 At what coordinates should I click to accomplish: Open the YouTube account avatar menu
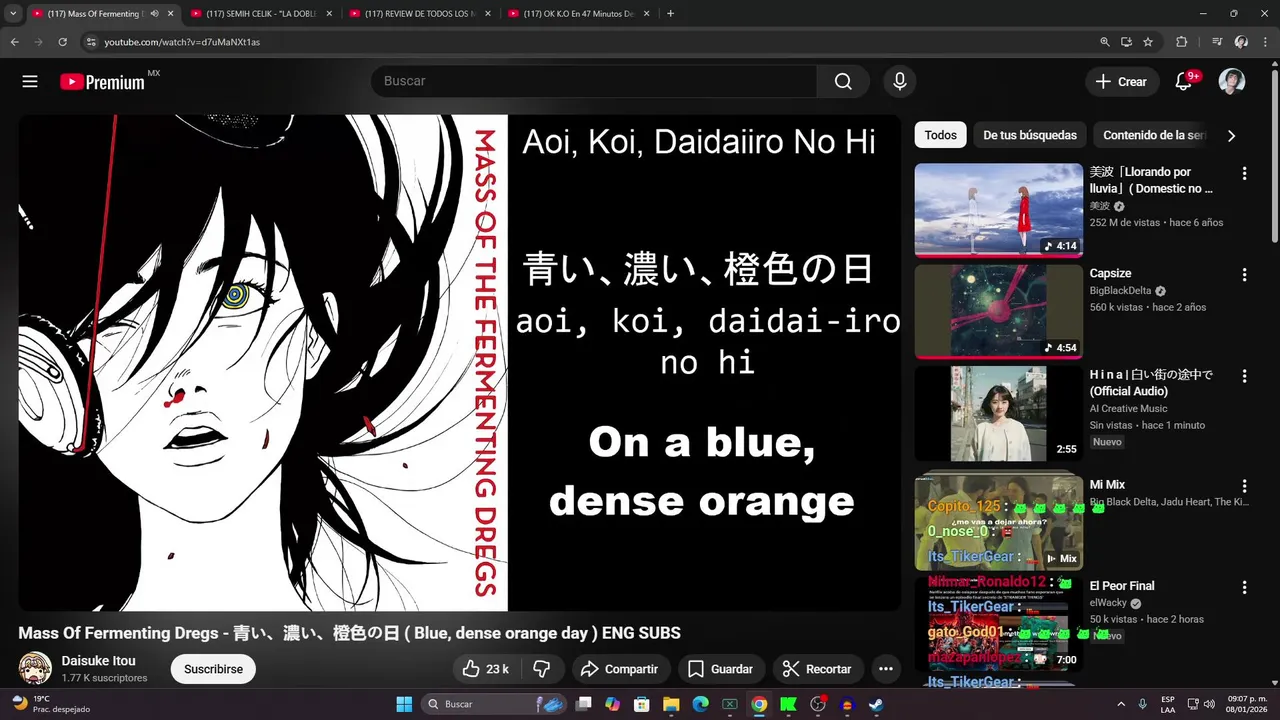tap(1232, 82)
